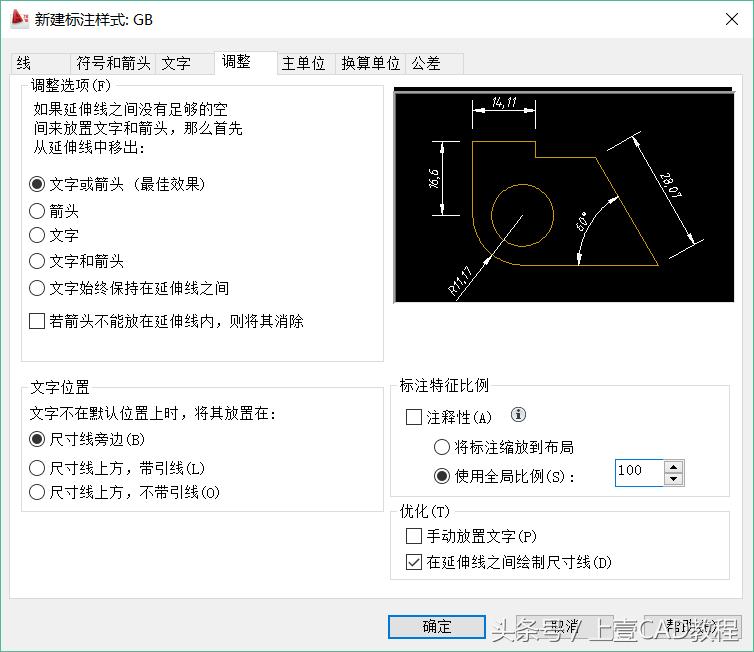Close the 新建标注样式 dialog
754x652 pixels.
click(732, 19)
